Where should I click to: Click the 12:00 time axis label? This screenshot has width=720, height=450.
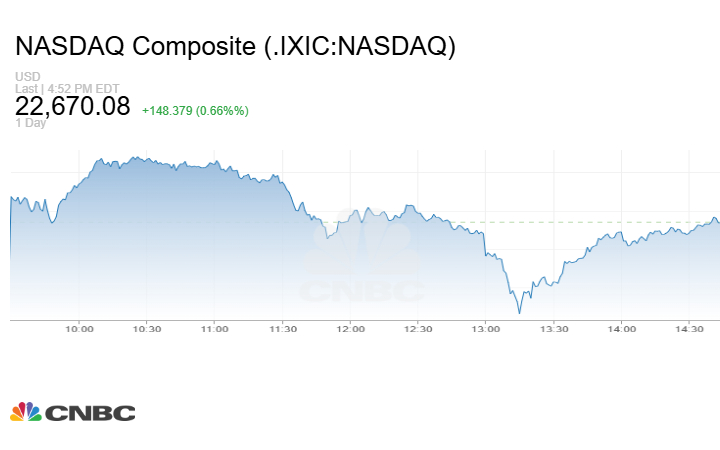point(350,329)
